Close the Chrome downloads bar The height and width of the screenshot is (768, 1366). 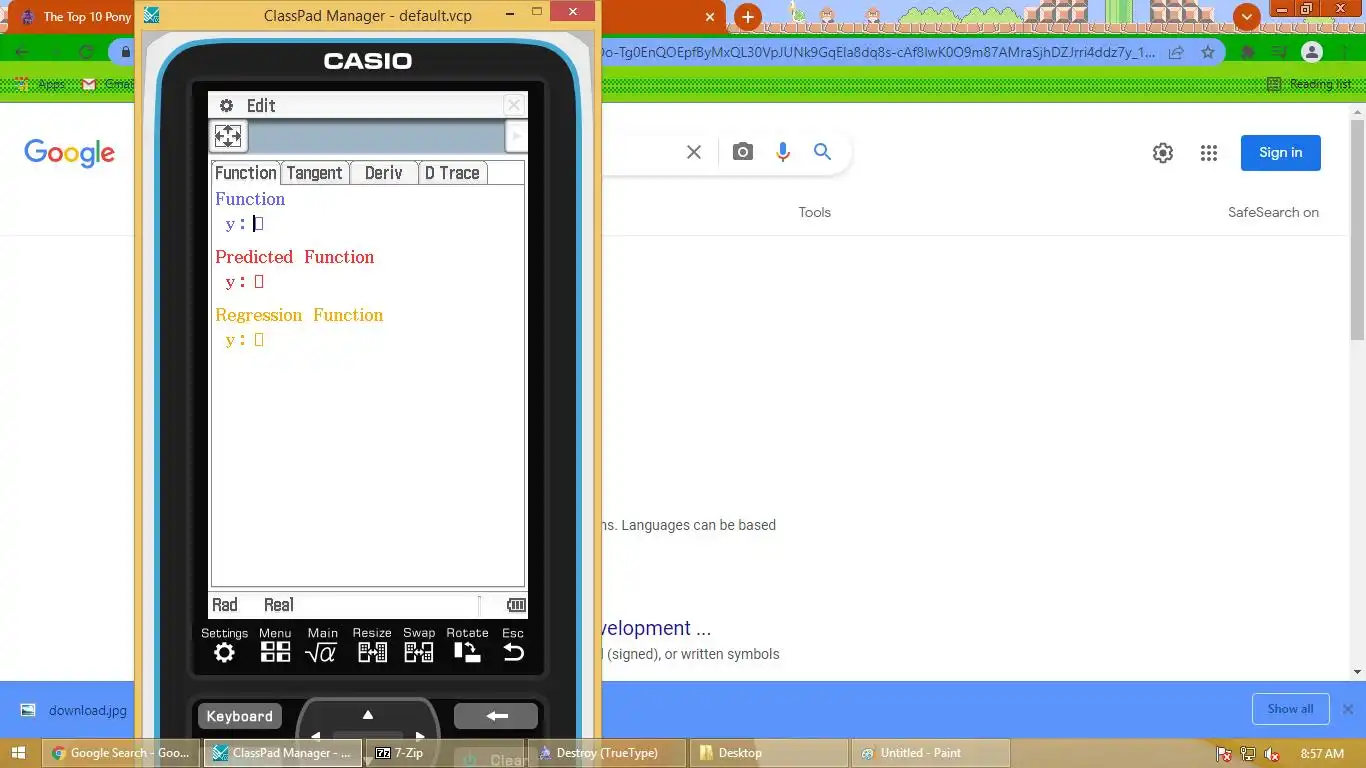1348,709
